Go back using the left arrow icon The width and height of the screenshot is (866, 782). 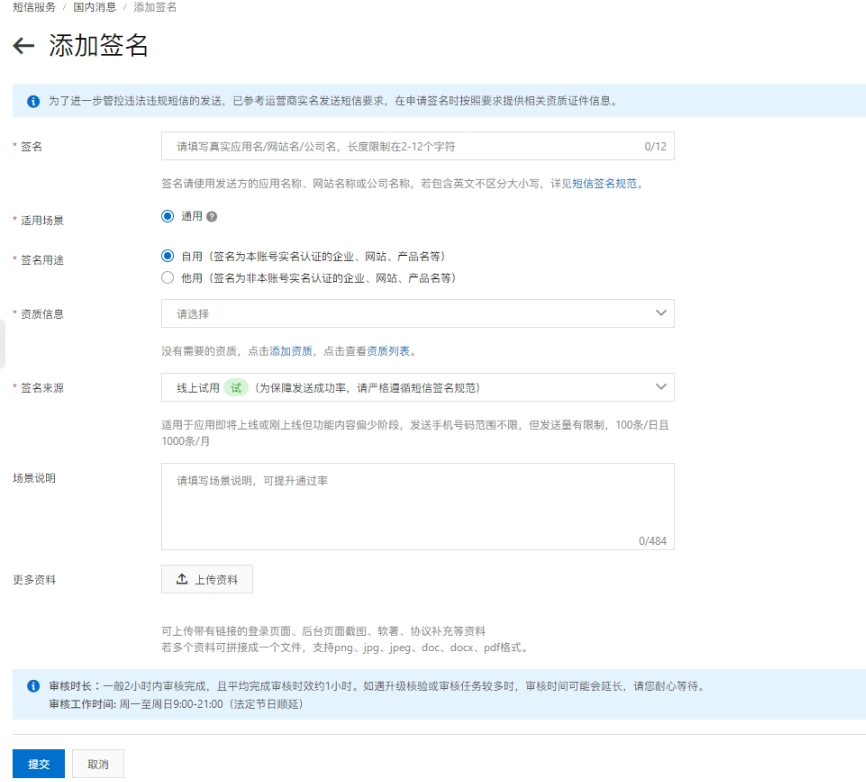[x=23, y=45]
